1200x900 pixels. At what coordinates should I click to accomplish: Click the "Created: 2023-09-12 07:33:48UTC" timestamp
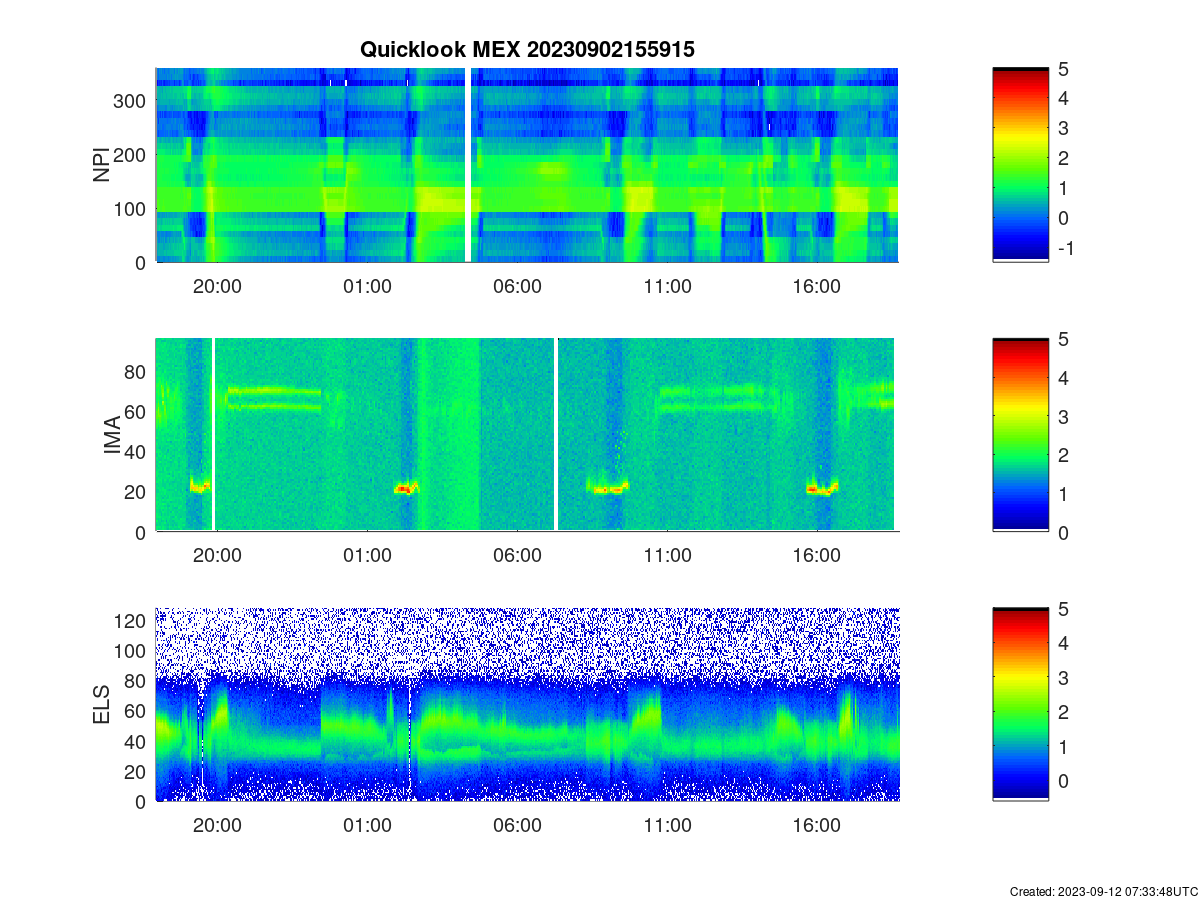pos(1104,891)
